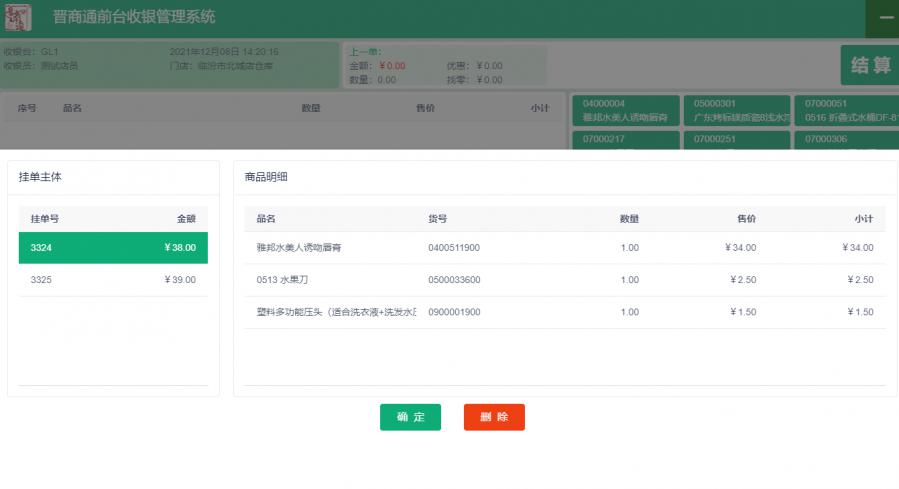Screen dimensions: 899x489
Task: Select suspended order 3325
Action: (x=113, y=280)
